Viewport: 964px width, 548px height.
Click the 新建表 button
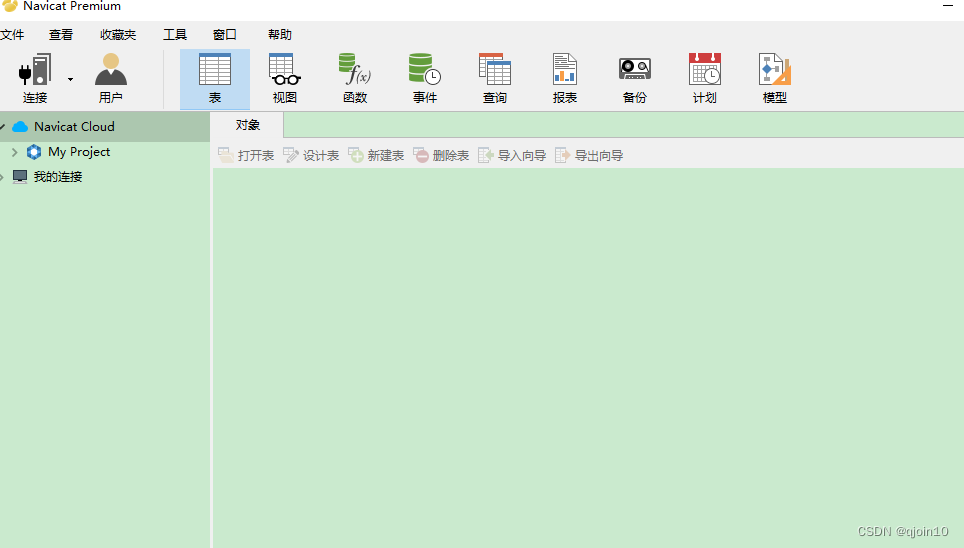coord(376,156)
